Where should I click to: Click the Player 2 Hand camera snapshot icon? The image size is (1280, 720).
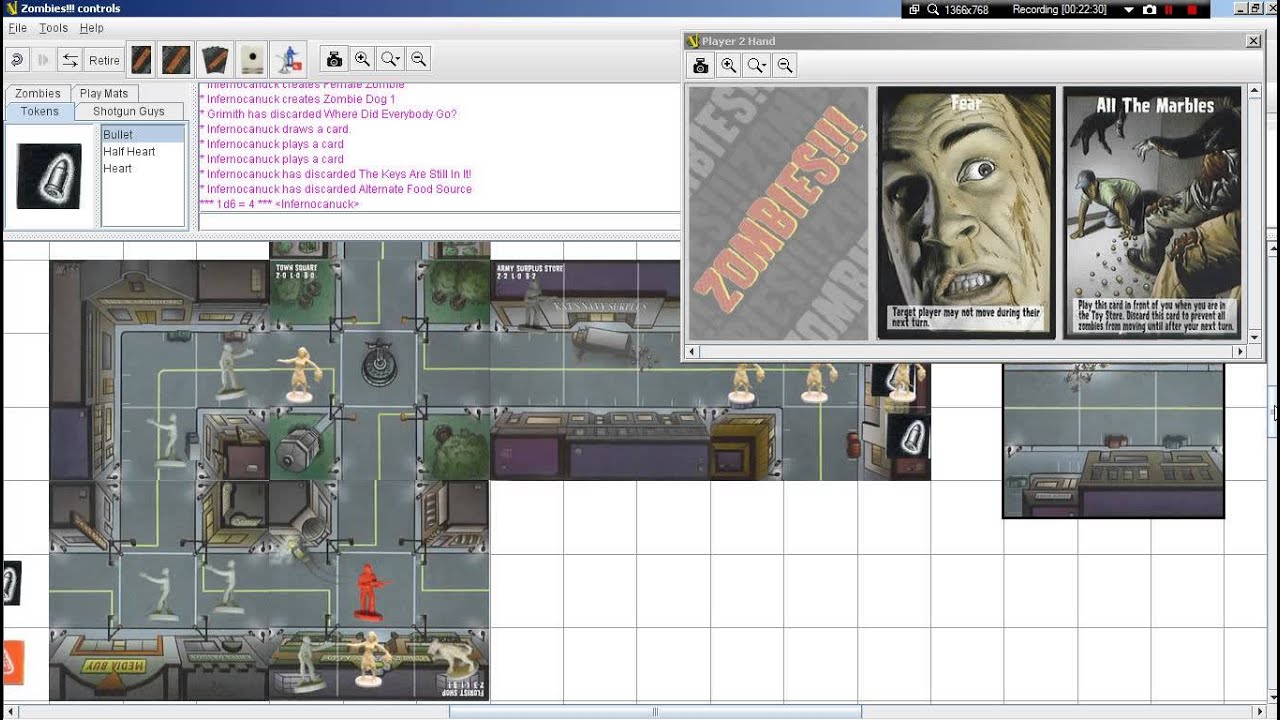click(x=701, y=66)
